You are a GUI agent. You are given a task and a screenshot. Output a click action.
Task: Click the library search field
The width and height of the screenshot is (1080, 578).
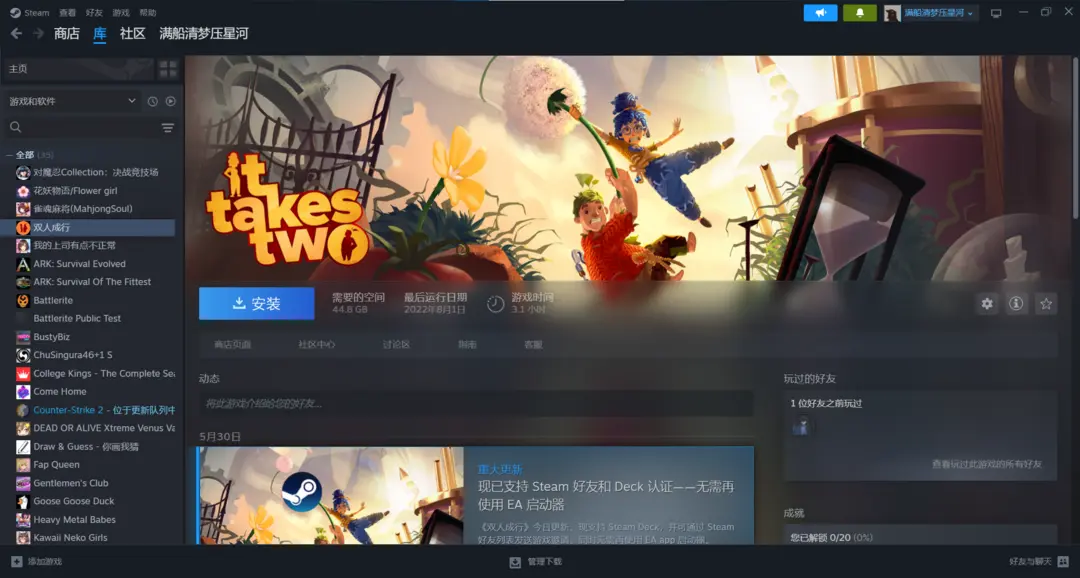point(81,127)
